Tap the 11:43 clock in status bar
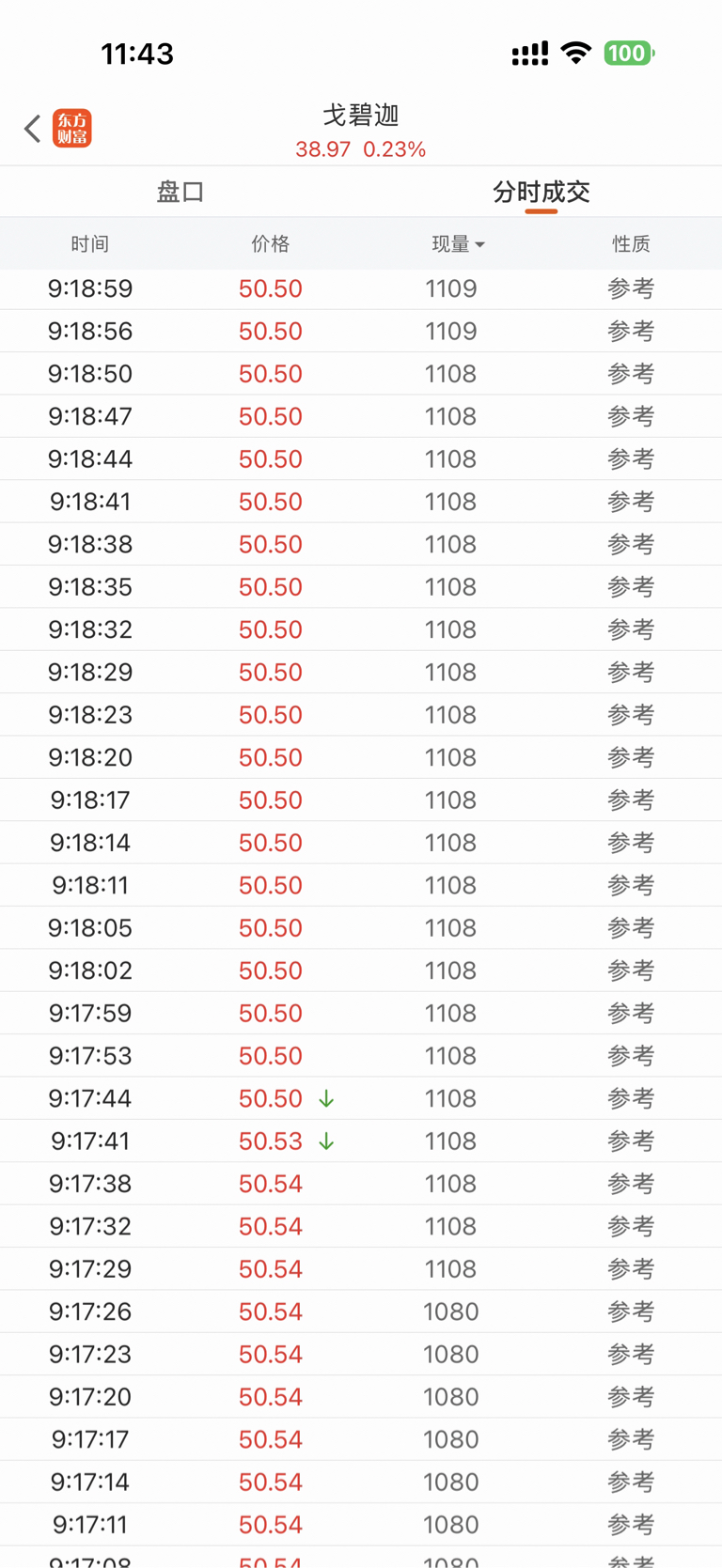The image size is (722, 1568). click(137, 54)
